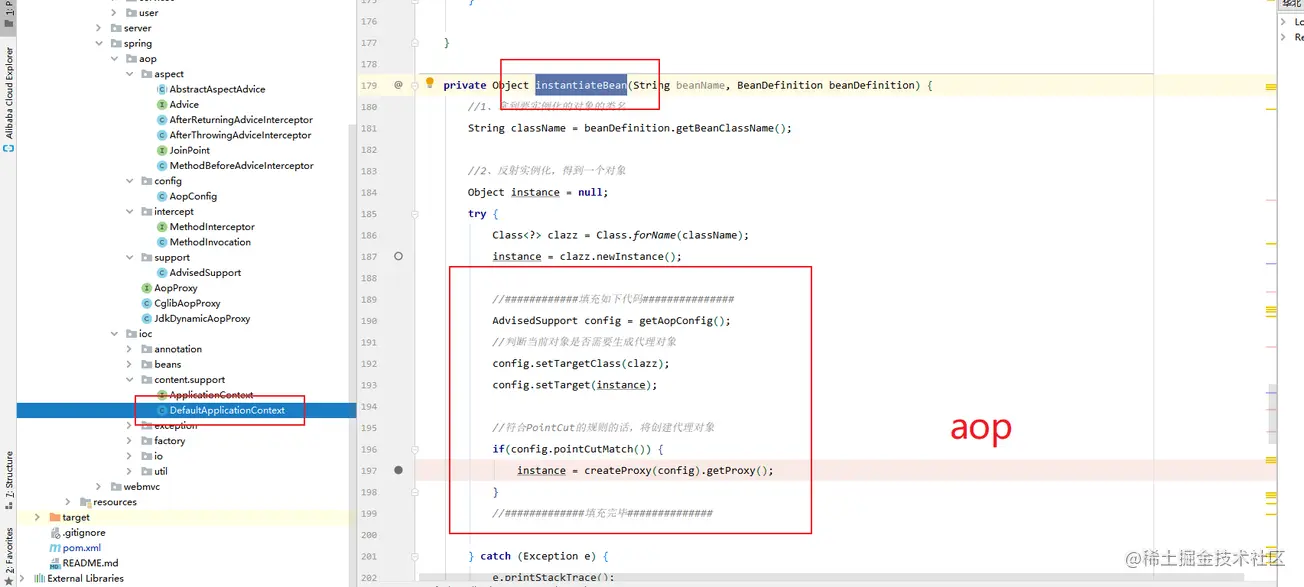The height and width of the screenshot is (587, 1304).
Task: Select the MethodInterceptor interface icon
Action: 162,227
